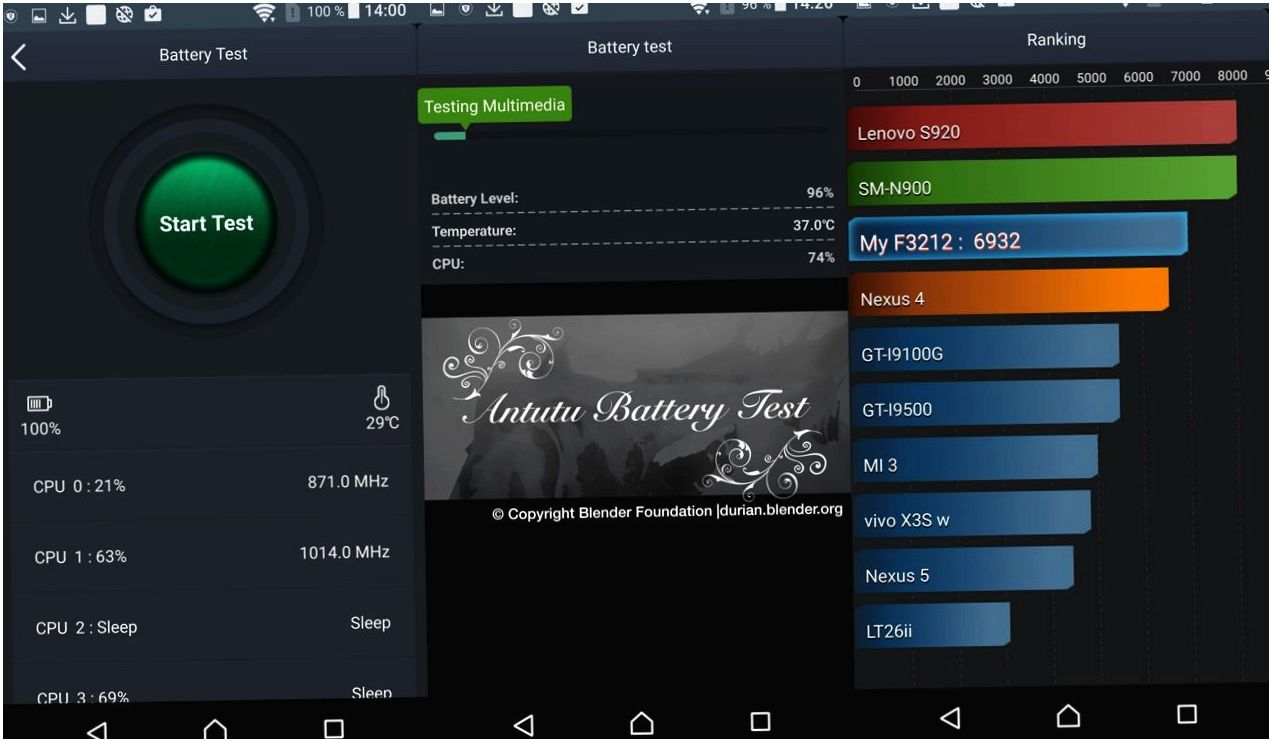
Task: Select the GT-I9500 ranking bar
Action: (x=985, y=405)
